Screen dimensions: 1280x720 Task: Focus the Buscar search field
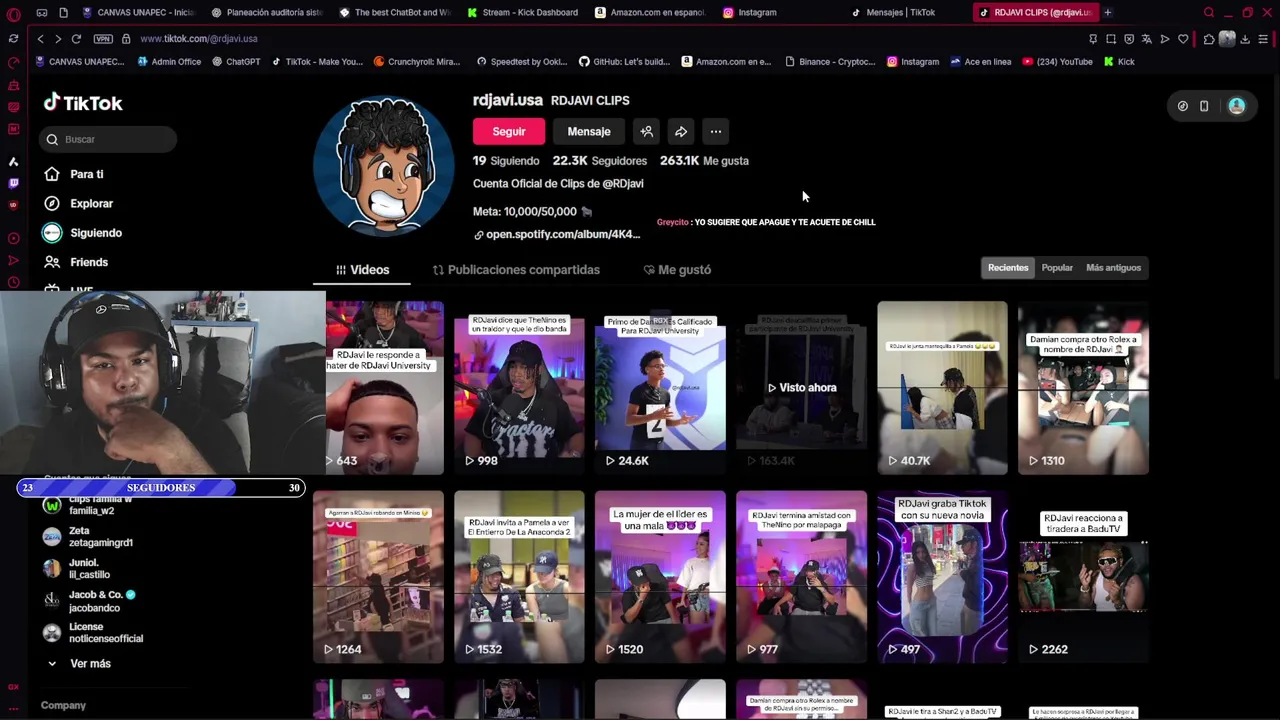point(108,139)
